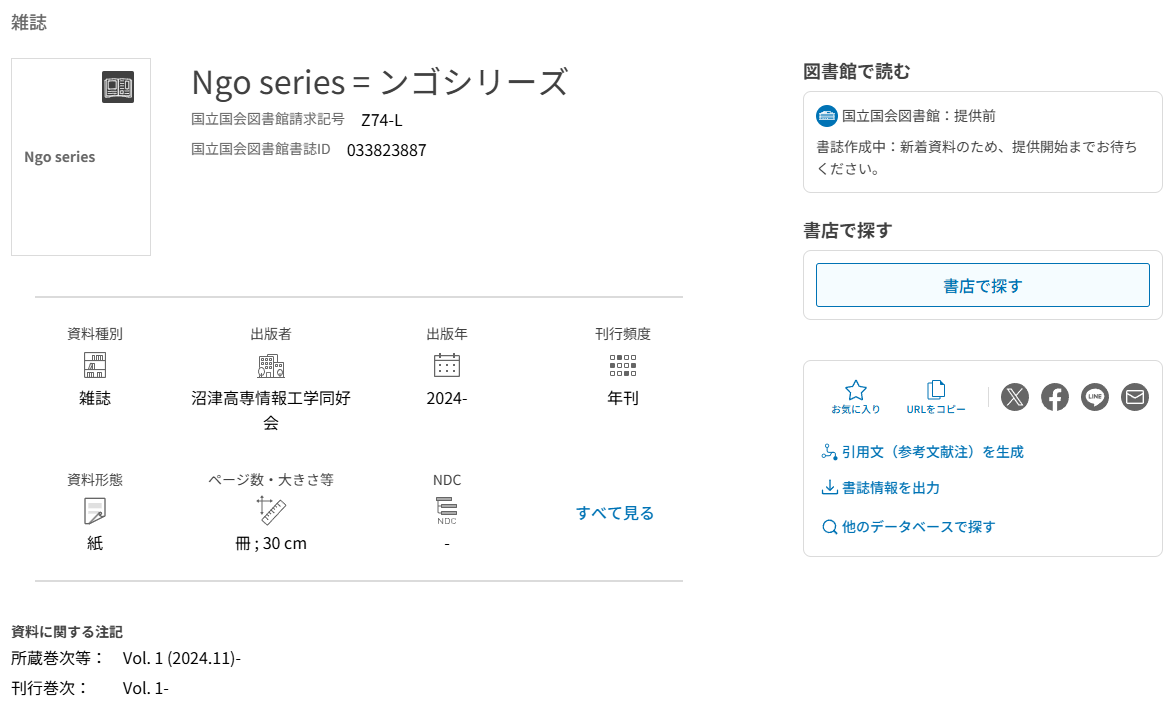Click the Ngo series cover thumbnail
The image size is (1167, 719).
click(x=81, y=157)
